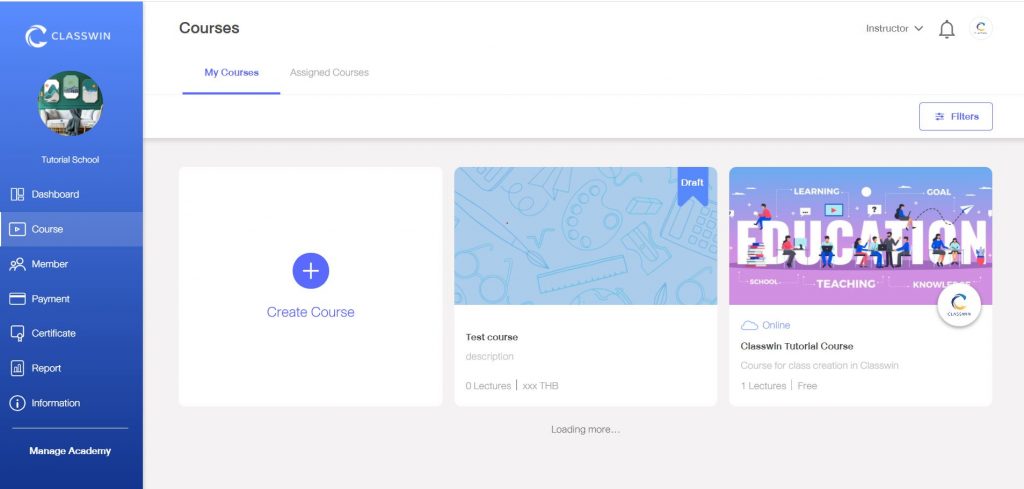The width and height of the screenshot is (1024, 489).
Task: Select the My Courses tab
Action: point(231,73)
